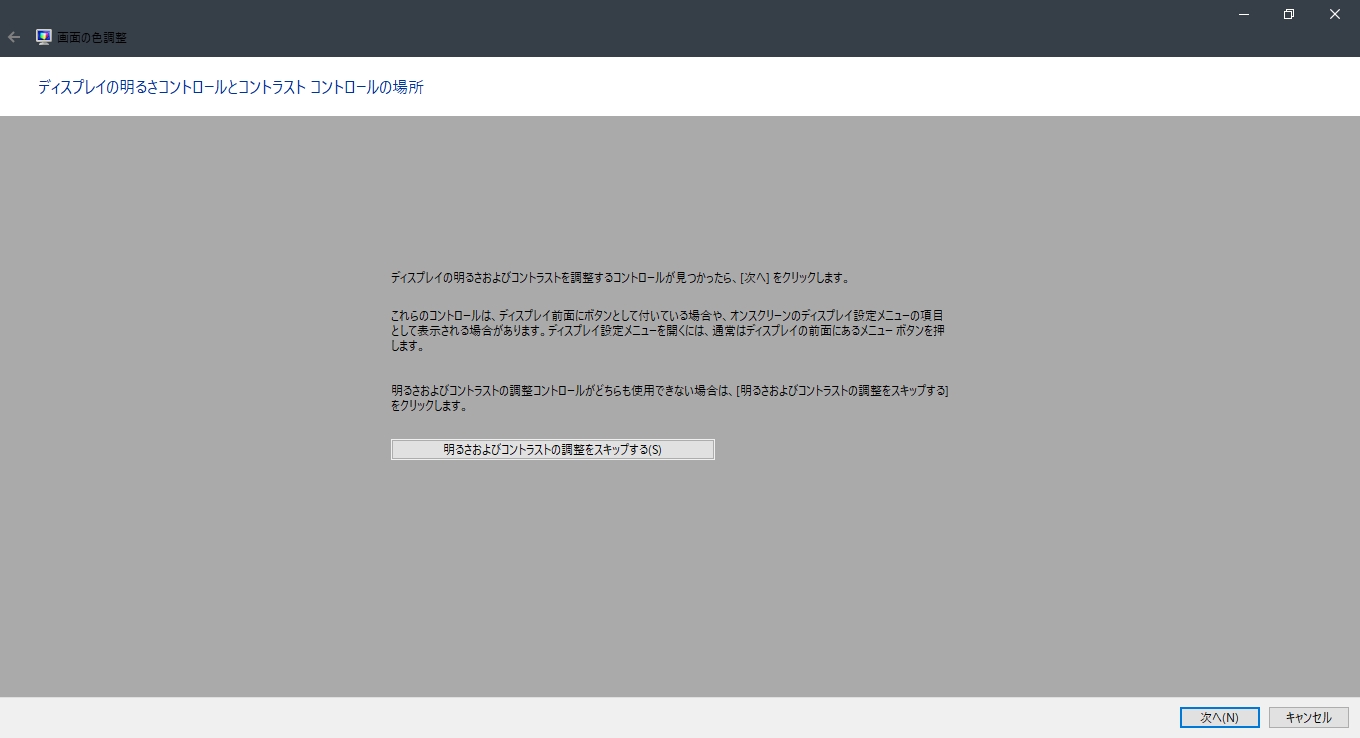The height and width of the screenshot is (738, 1360).
Task: Click paragraph starting ディスプレイの明るさおよびコントラストを調整する
Action: click(620, 278)
